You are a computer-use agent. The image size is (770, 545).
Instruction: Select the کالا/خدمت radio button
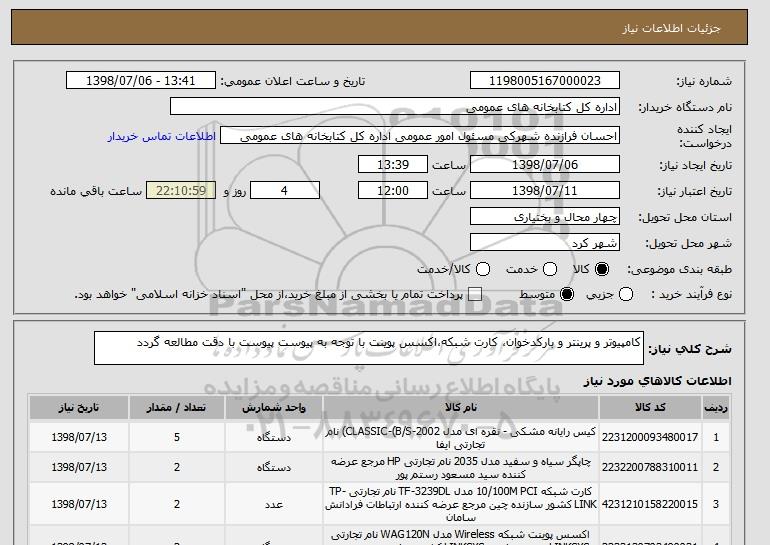tap(483, 269)
